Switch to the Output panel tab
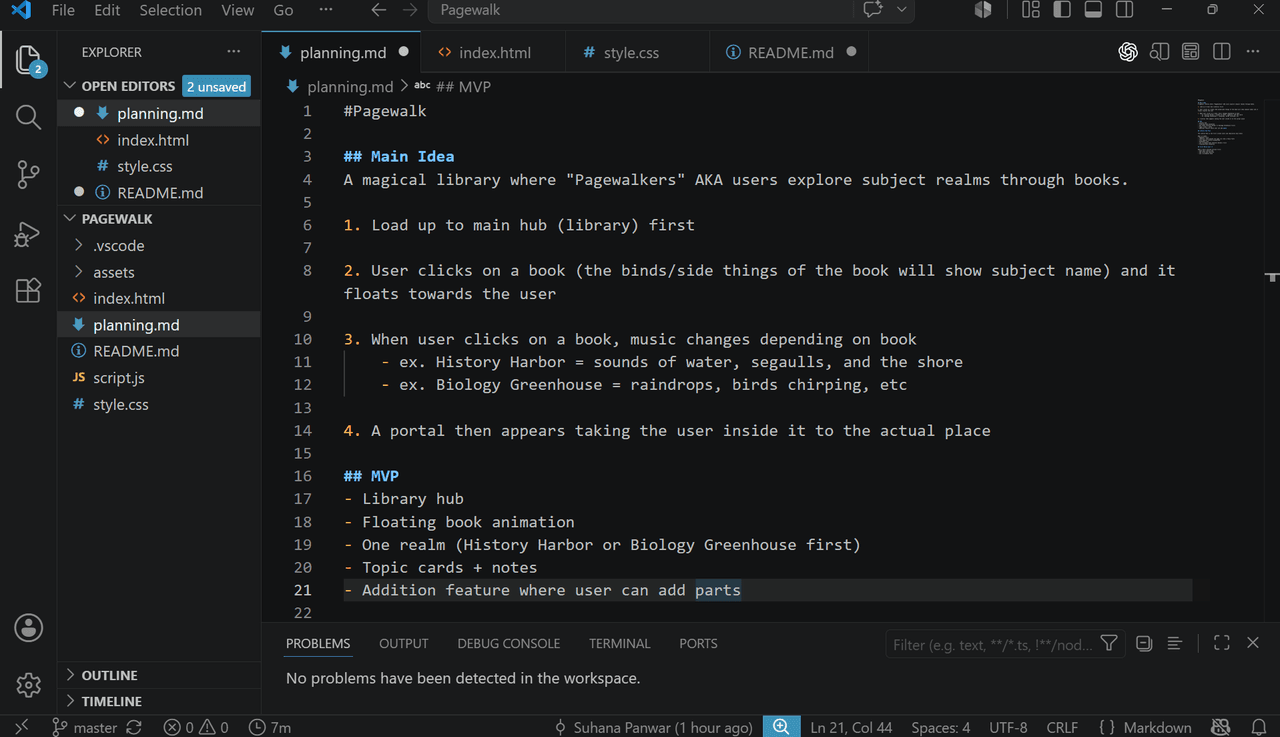Viewport: 1280px width, 737px height. [403, 643]
